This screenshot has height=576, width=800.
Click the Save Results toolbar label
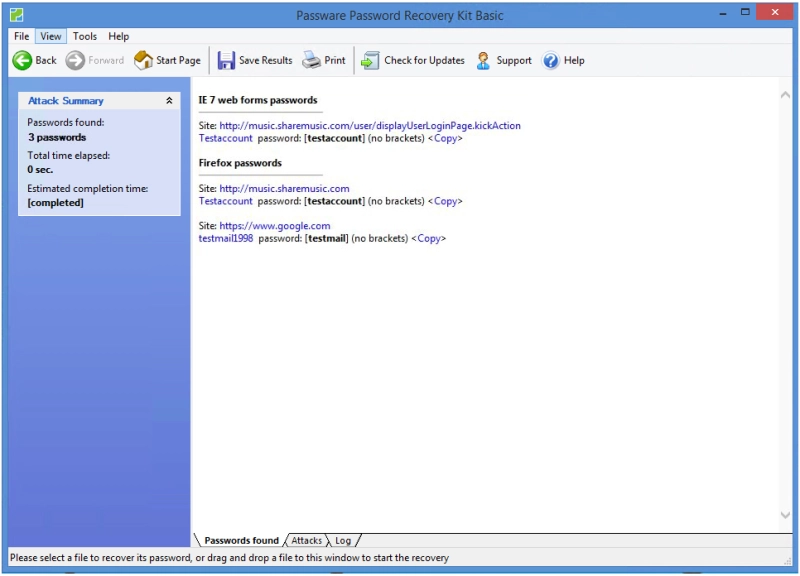[x=265, y=60]
